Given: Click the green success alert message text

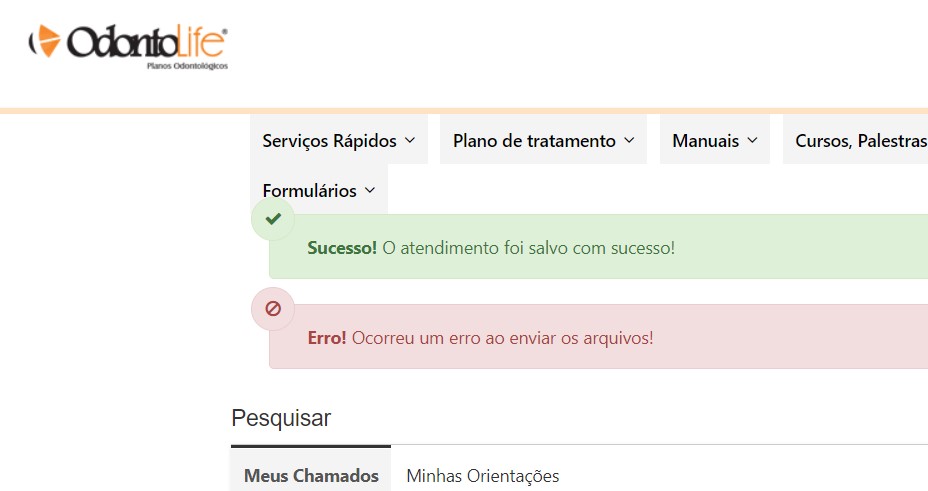Looking at the screenshot, I should 528,248.
